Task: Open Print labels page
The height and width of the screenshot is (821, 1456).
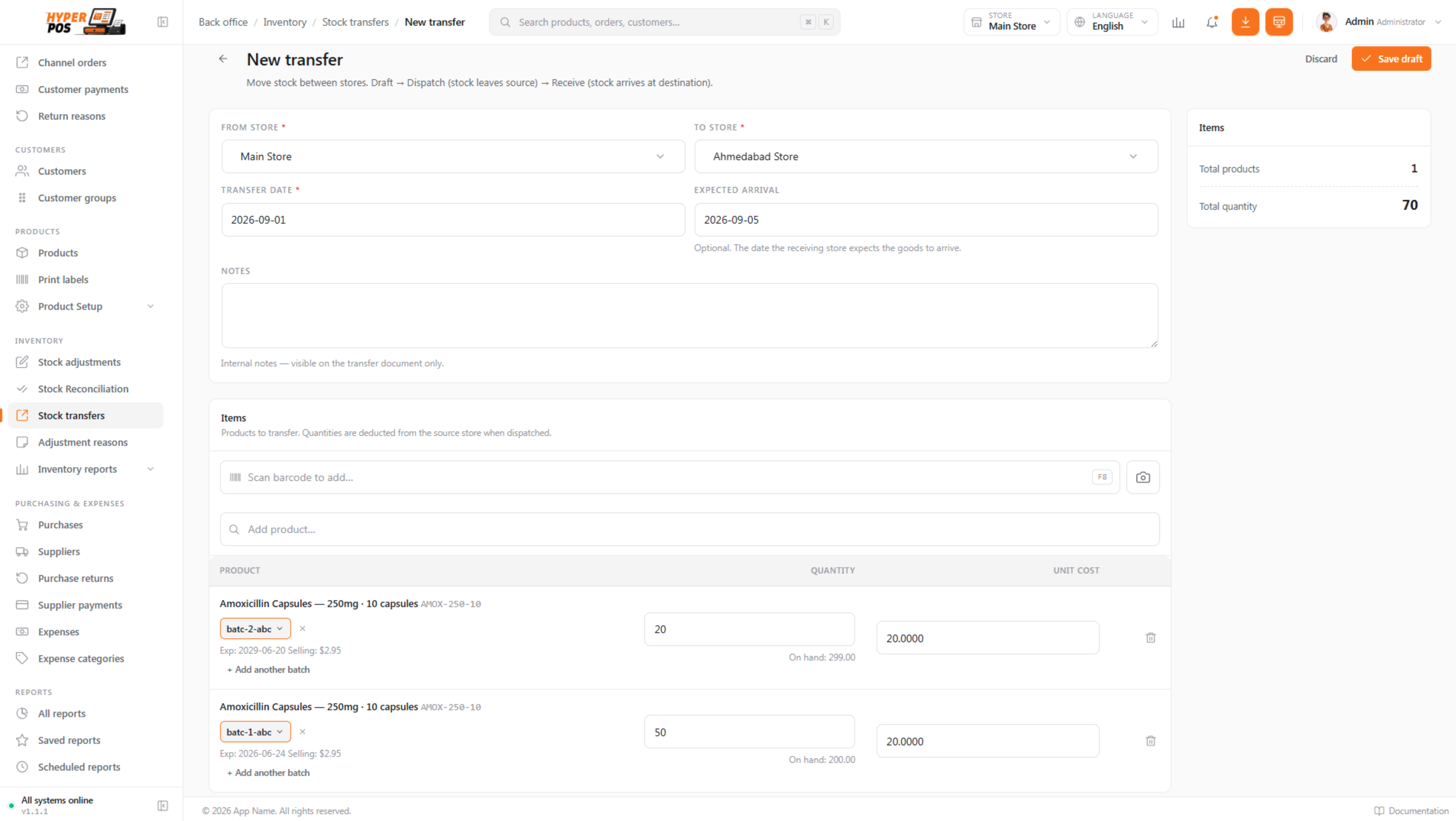Action: [x=86, y=280]
